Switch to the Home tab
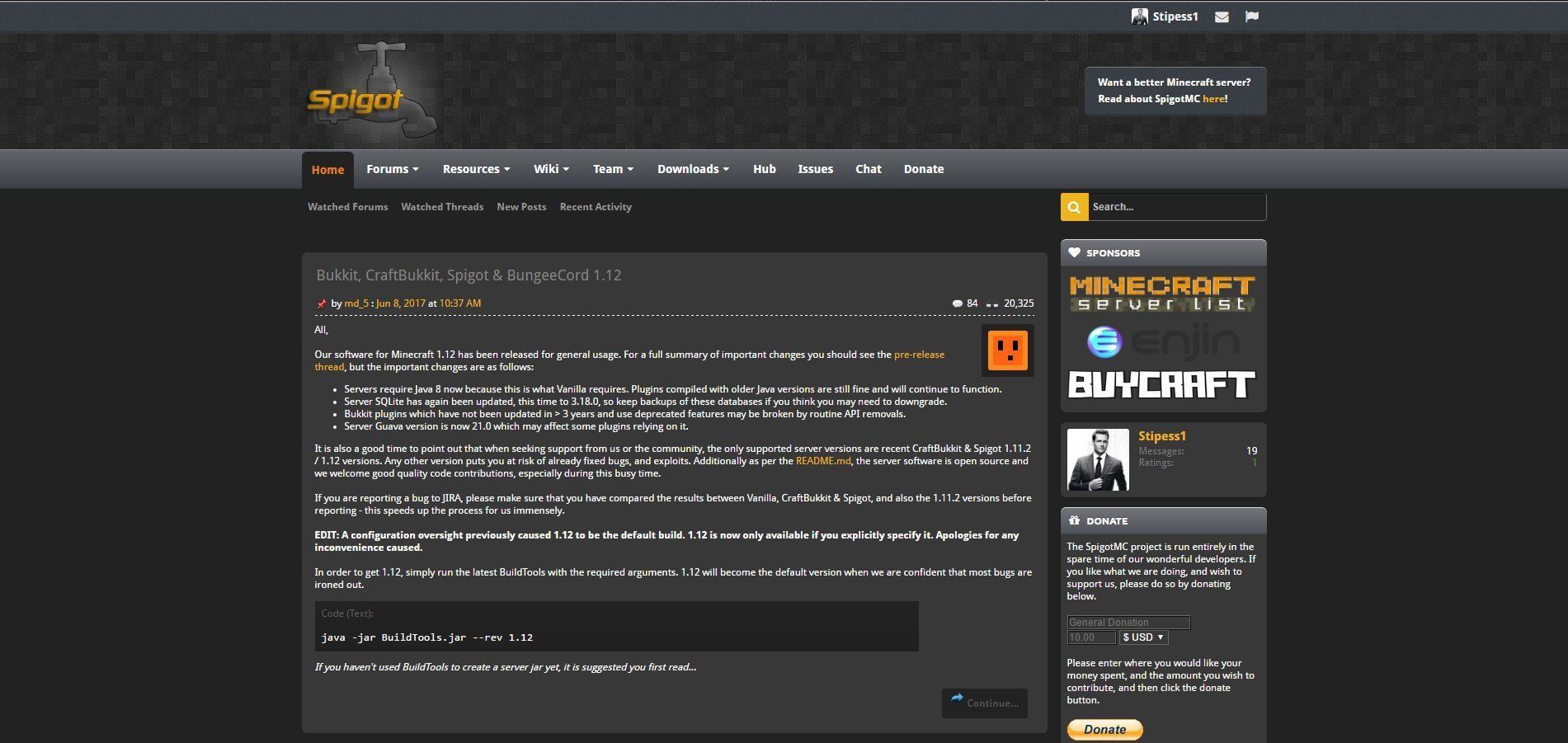Screen dimensions: 1568x743 point(327,168)
